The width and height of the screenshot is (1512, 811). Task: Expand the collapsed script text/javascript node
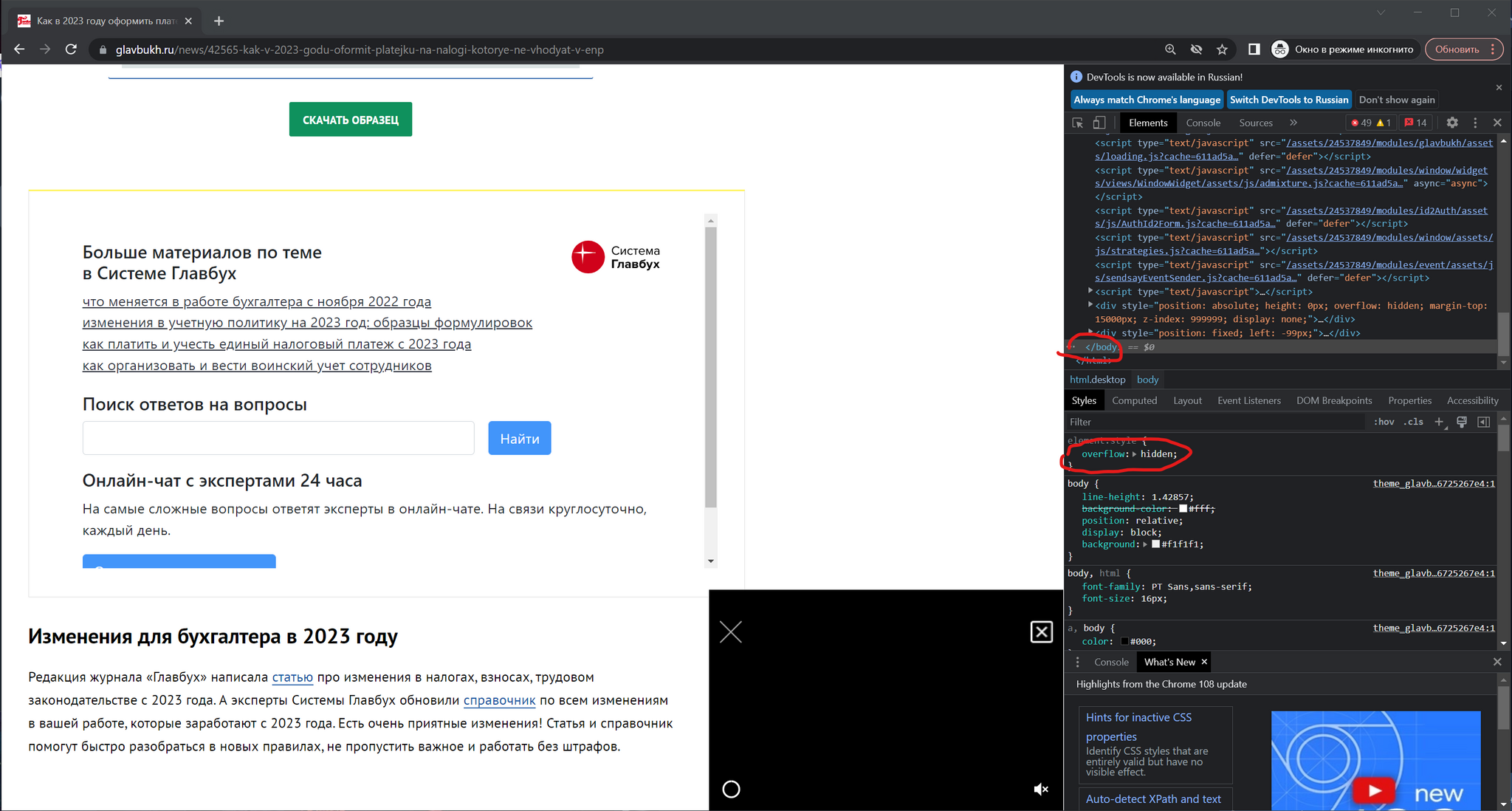[1090, 291]
